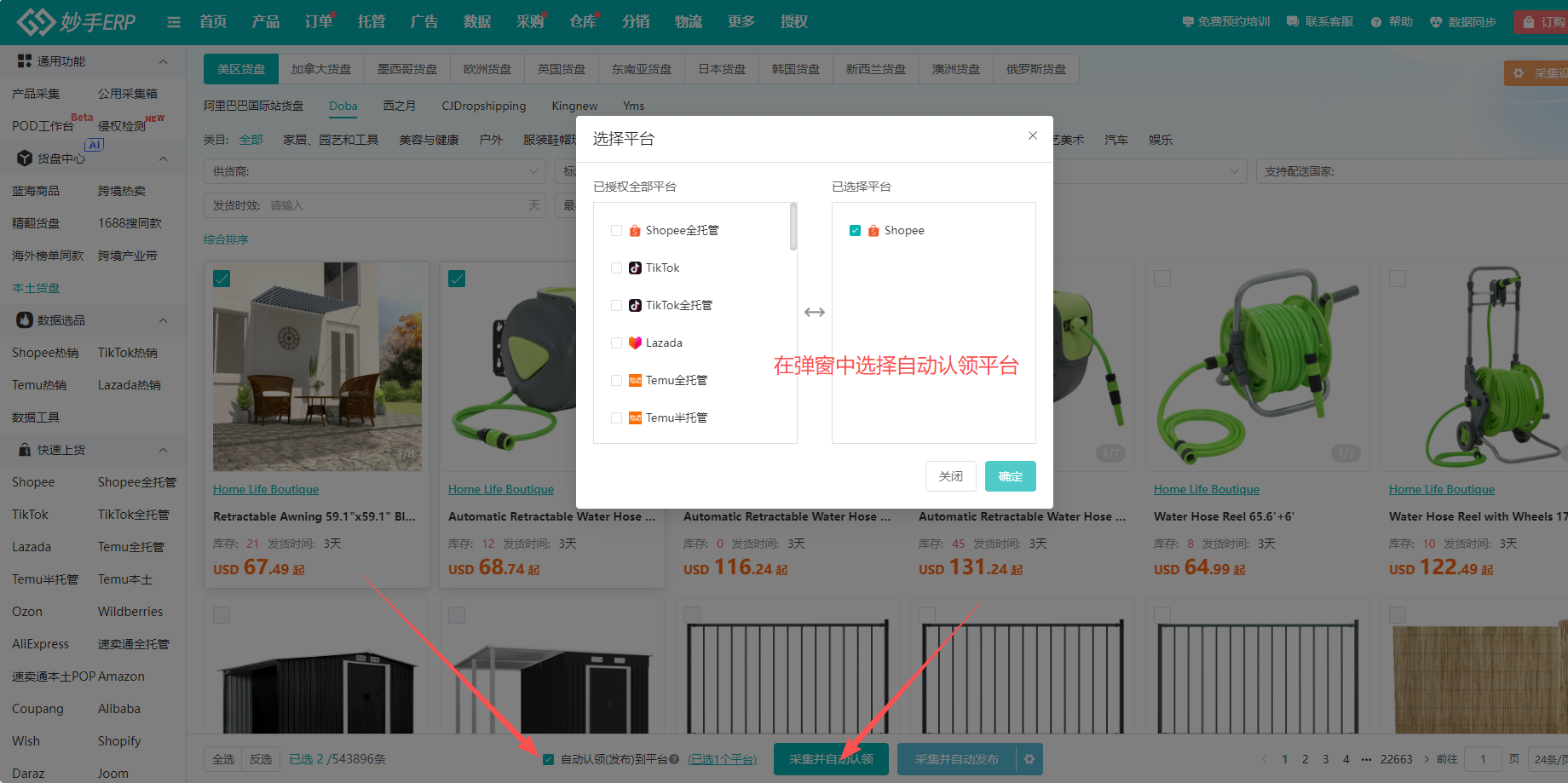
Task: Open the 仓库 menu in top navigation
Action: point(583,21)
